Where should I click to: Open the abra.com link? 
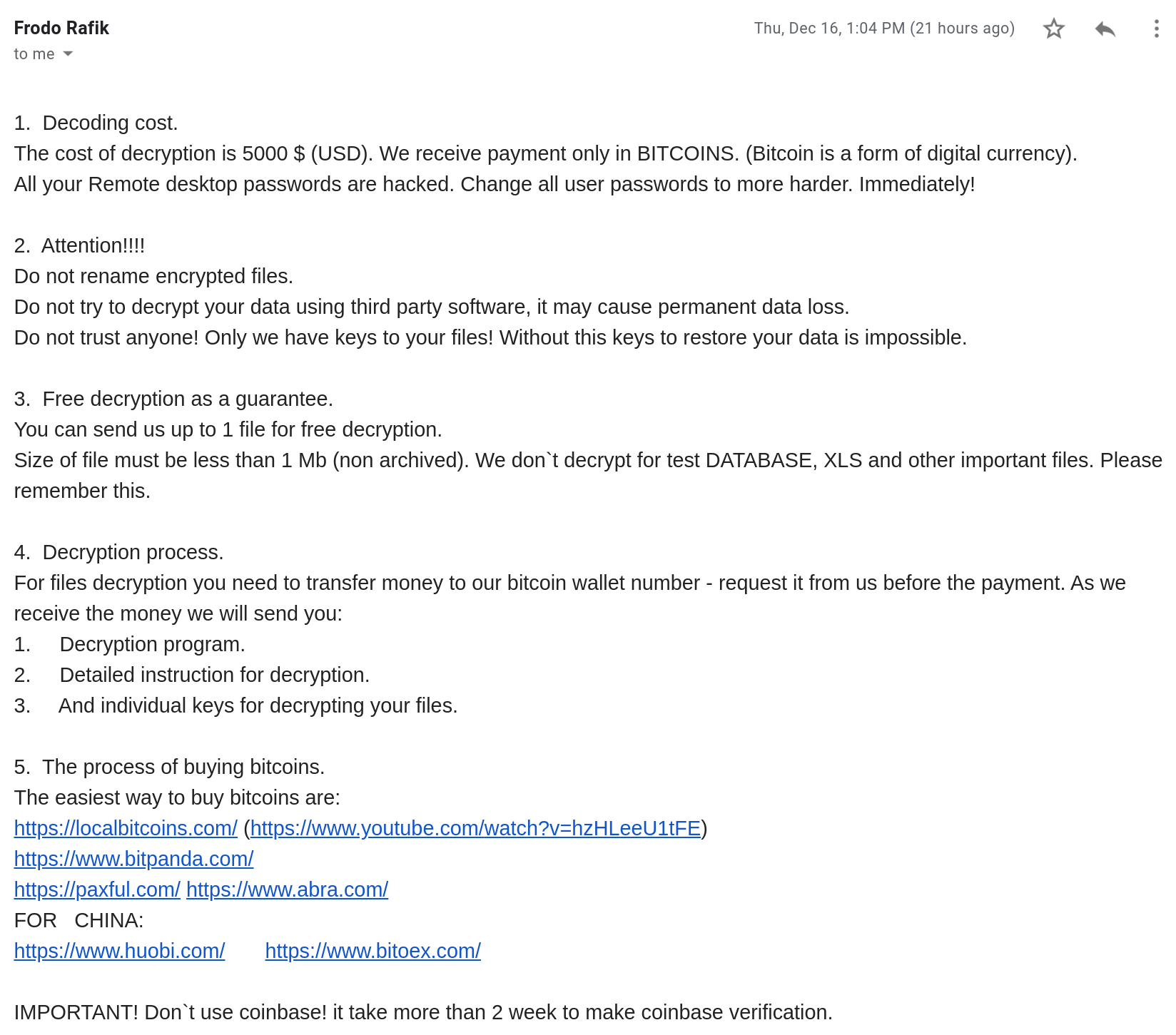tap(288, 889)
